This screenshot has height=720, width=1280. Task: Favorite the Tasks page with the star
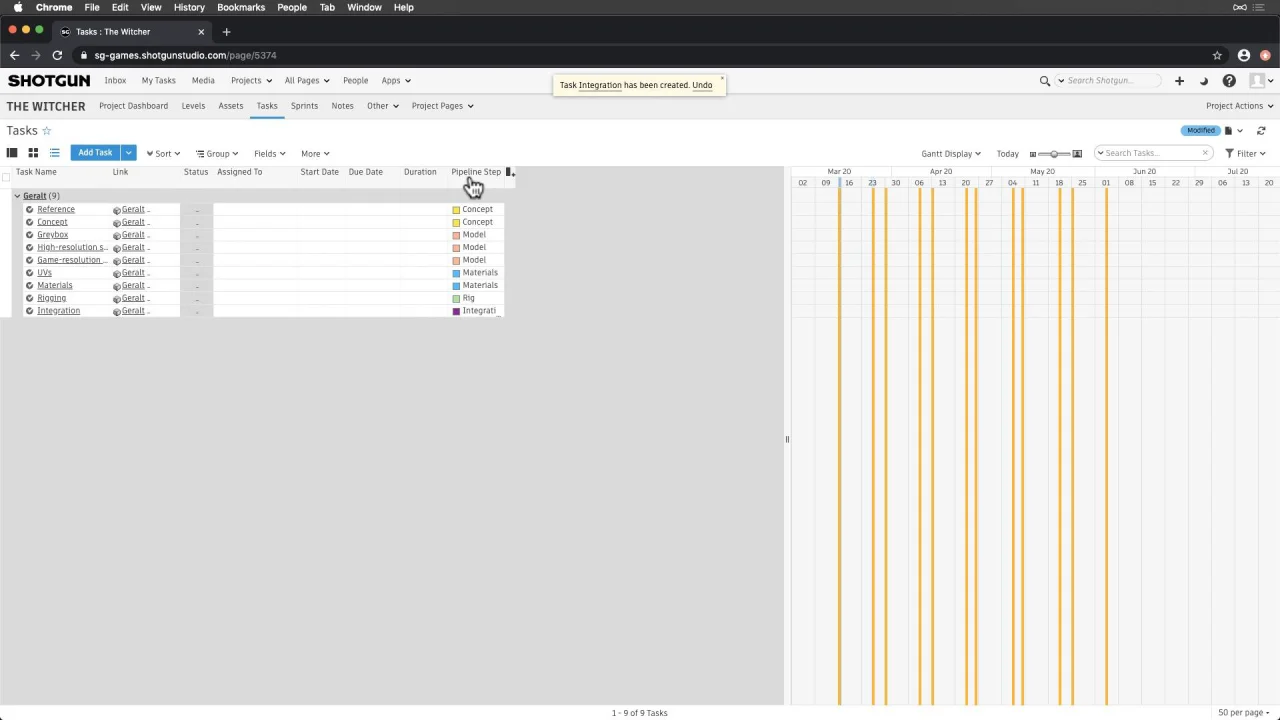click(x=46, y=131)
